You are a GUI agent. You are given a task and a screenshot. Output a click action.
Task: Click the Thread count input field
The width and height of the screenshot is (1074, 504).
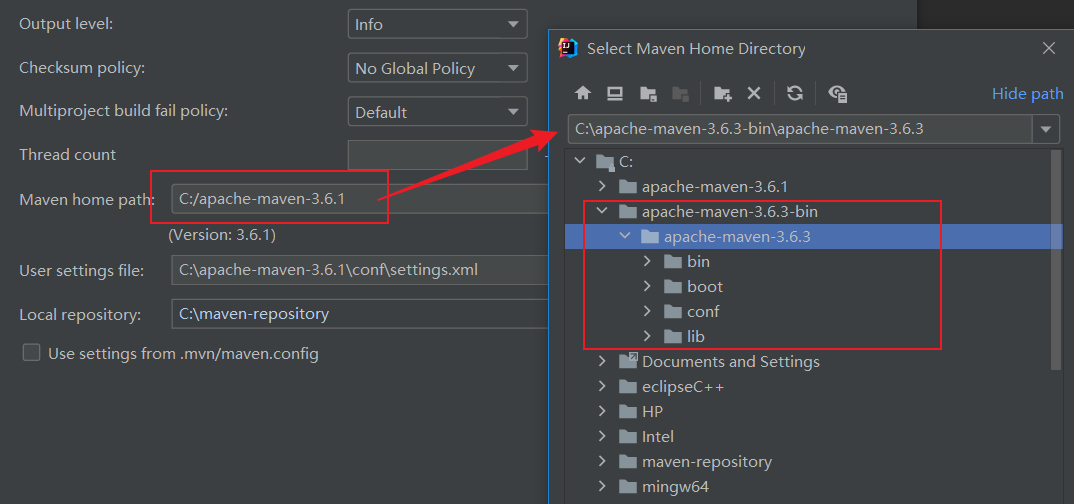point(438,155)
